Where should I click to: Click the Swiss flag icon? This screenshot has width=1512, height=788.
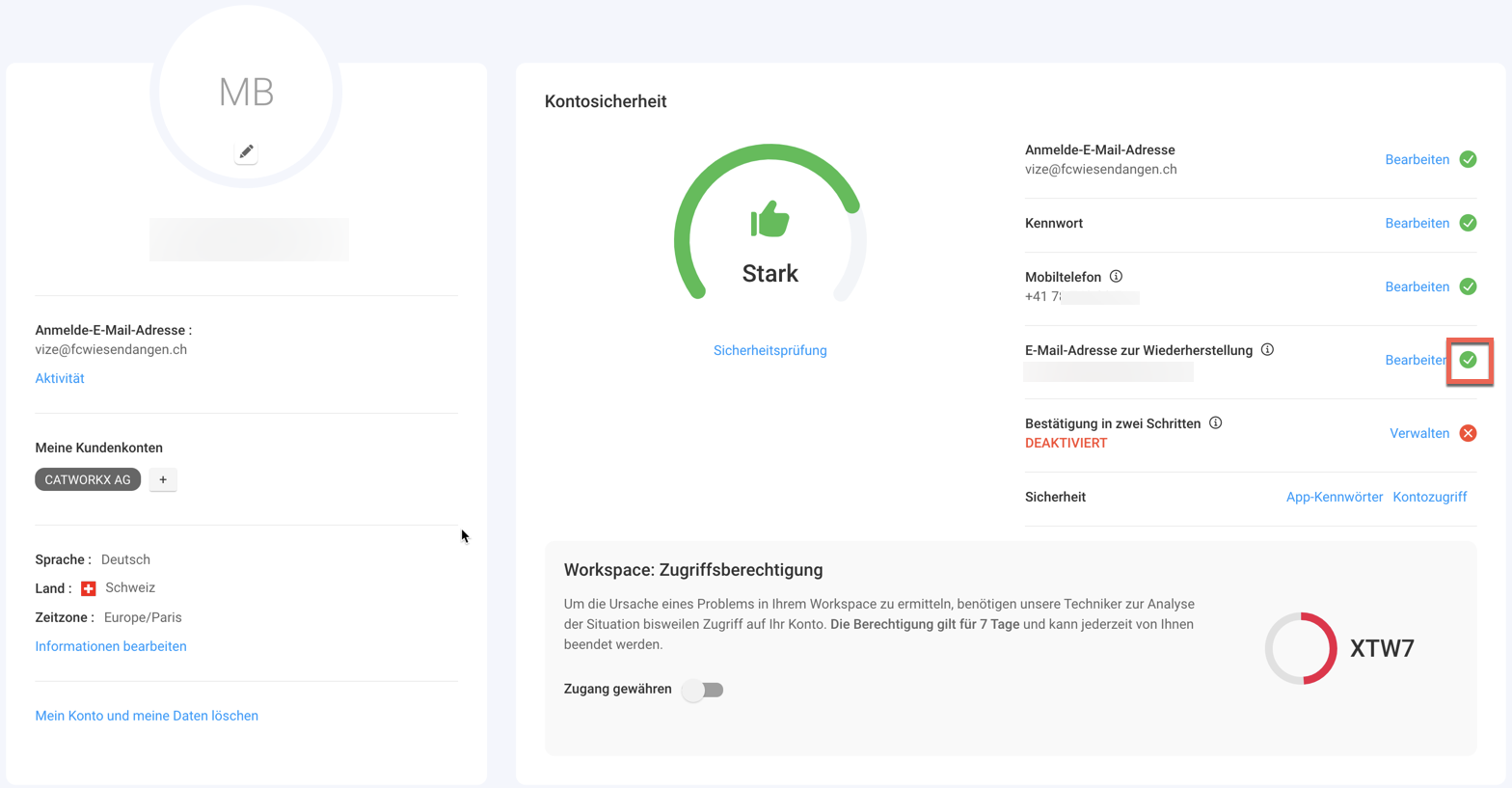89,588
